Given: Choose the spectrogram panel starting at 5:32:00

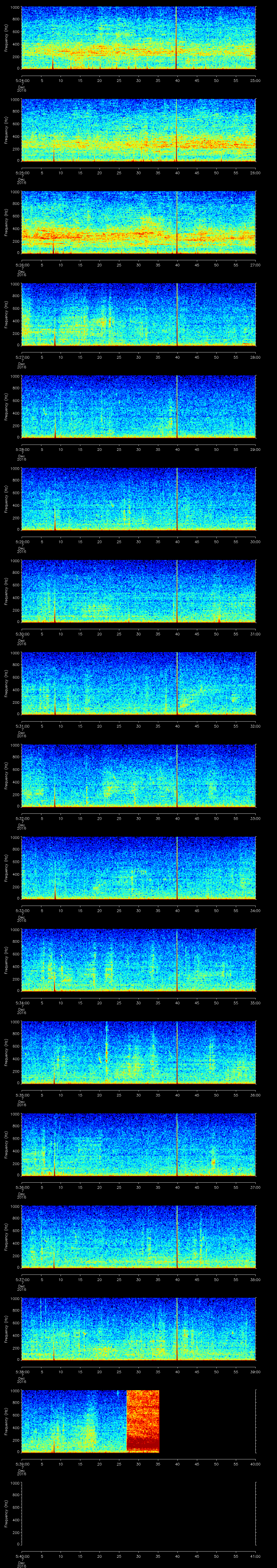Looking at the screenshot, I should [x=138, y=775].
